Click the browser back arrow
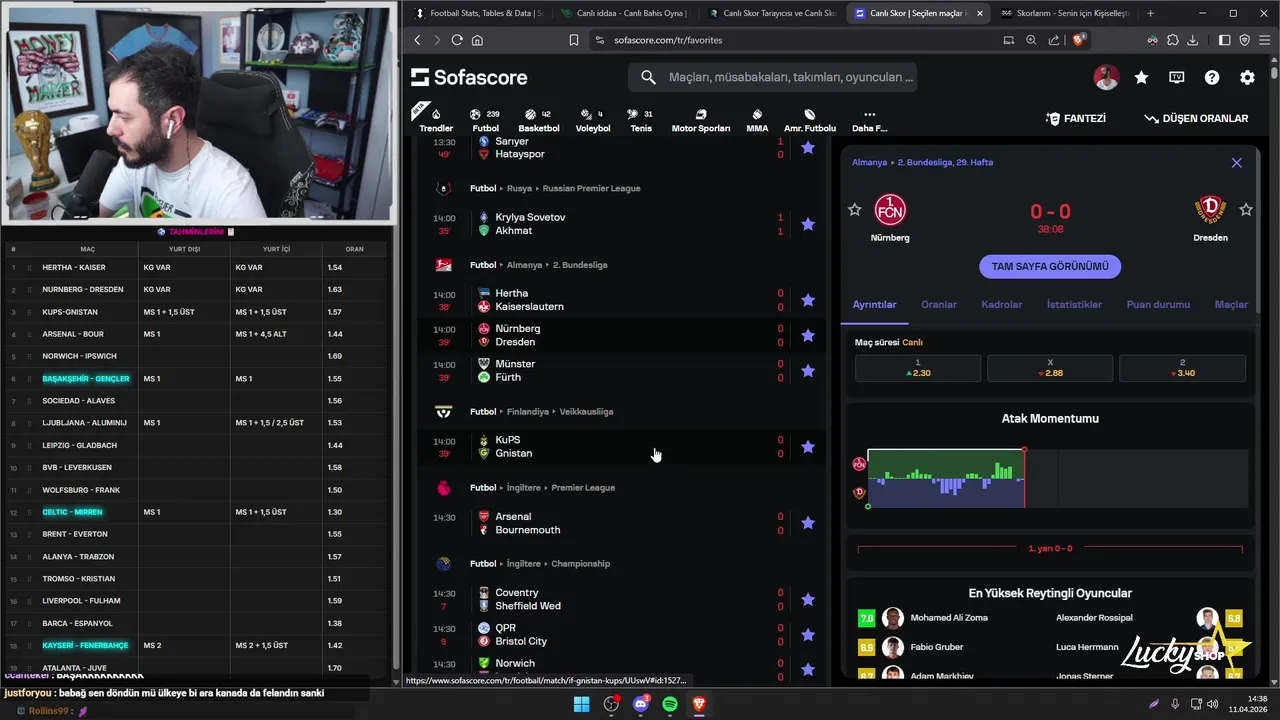1280x720 pixels. coord(418,40)
